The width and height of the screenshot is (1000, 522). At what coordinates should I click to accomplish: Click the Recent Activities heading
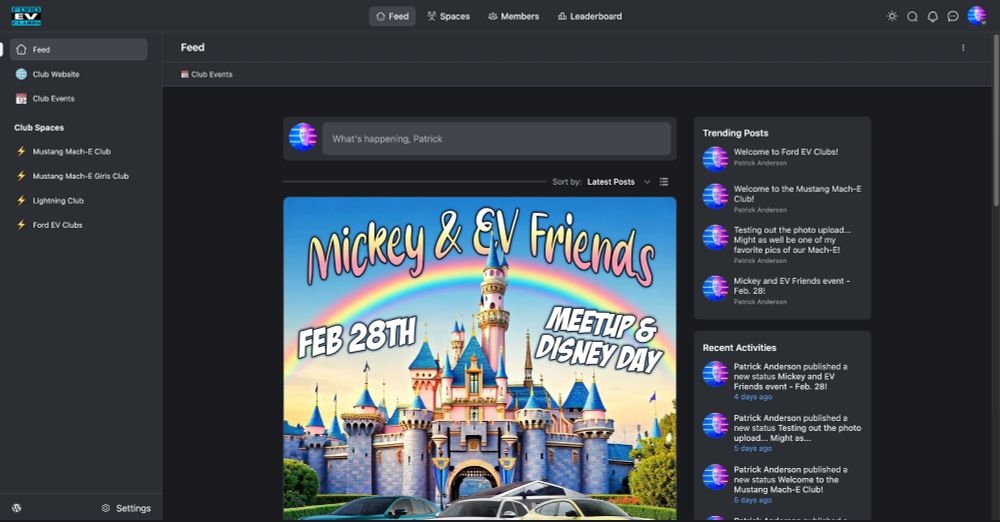click(739, 348)
